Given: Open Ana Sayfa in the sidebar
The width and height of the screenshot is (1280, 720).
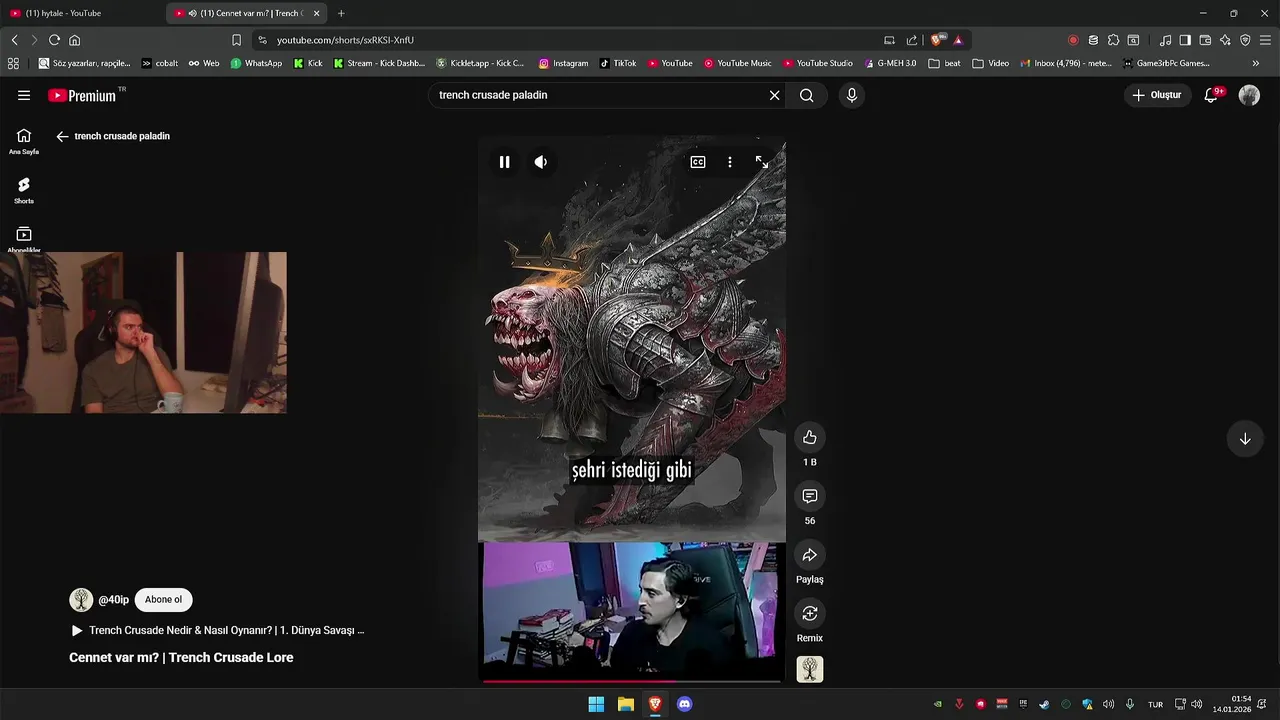Looking at the screenshot, I should coord(24,141).
